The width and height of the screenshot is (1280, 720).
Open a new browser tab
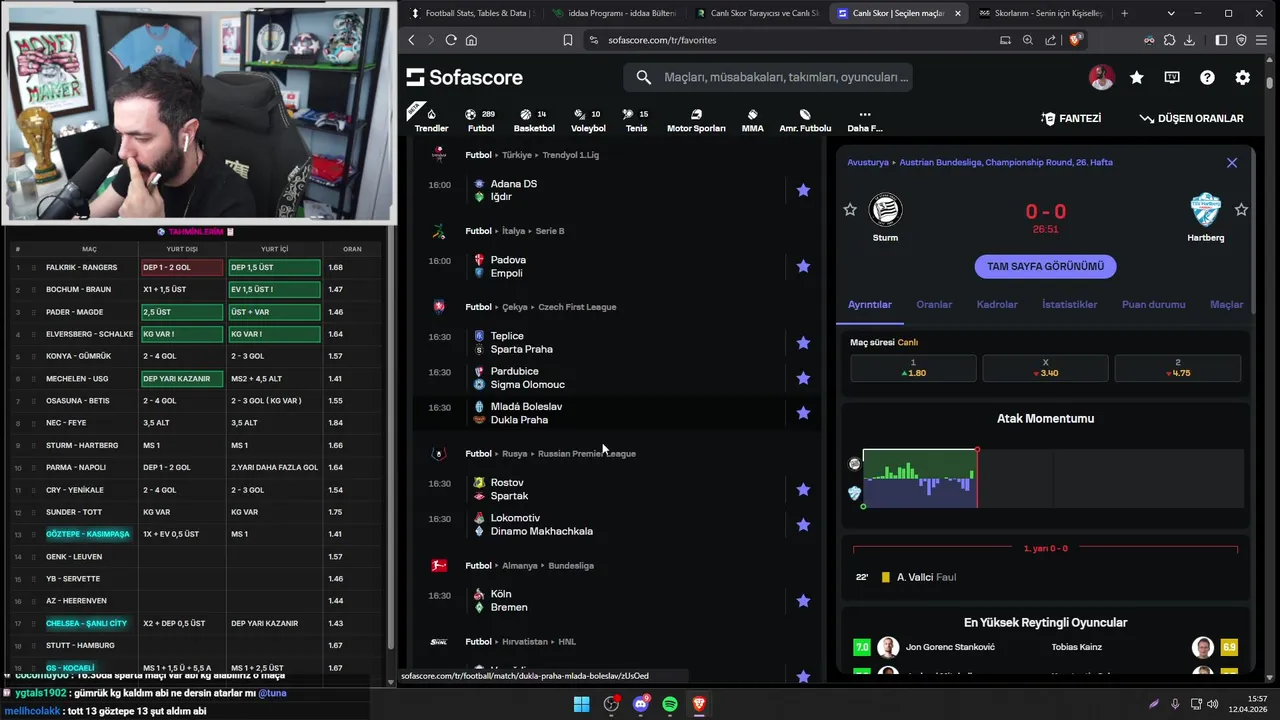point(1125,13)
